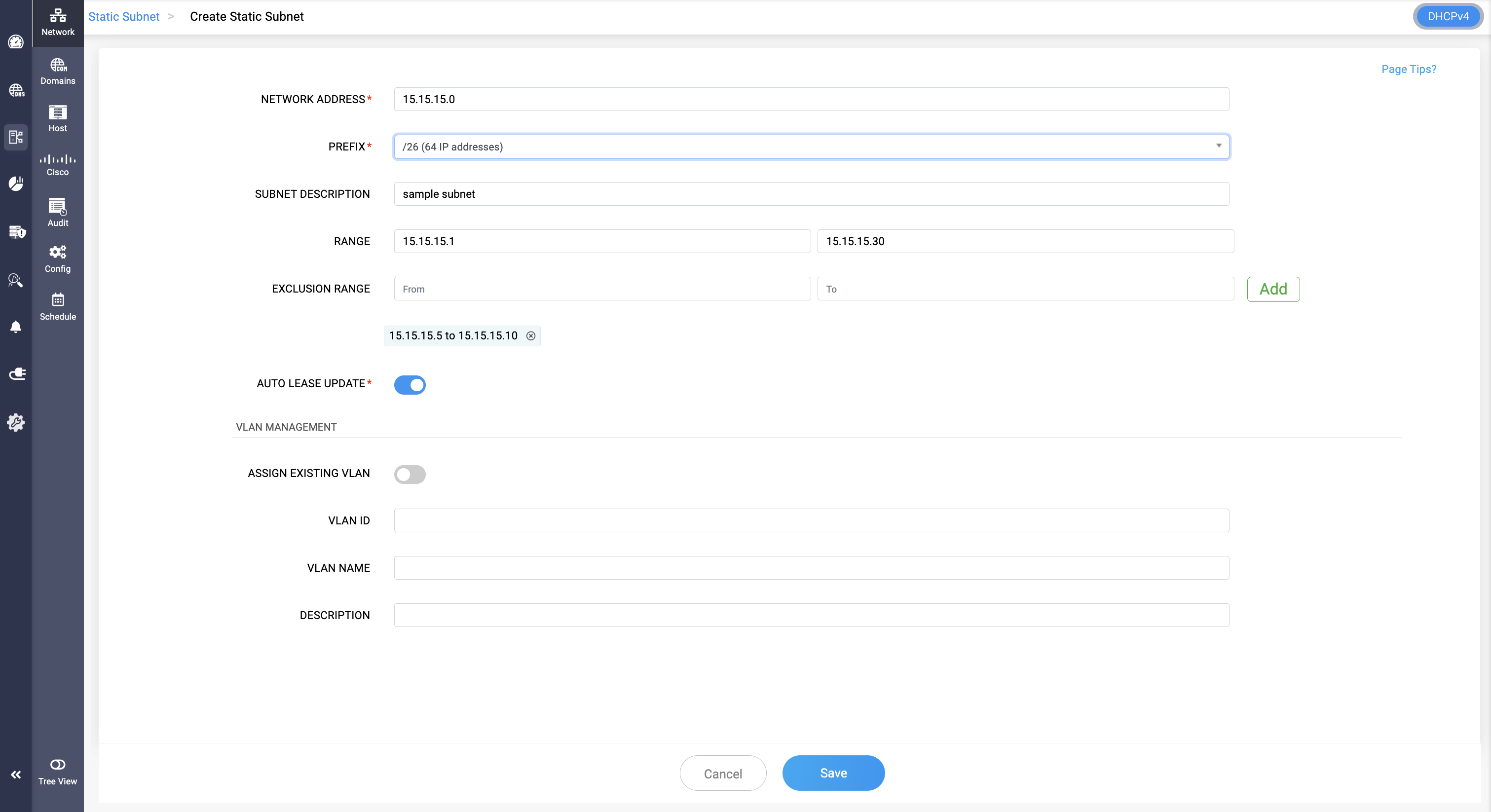Open the Domains section icon
Image resolution: width=1491 pixels, height=812 pixels.
(57, 71)
